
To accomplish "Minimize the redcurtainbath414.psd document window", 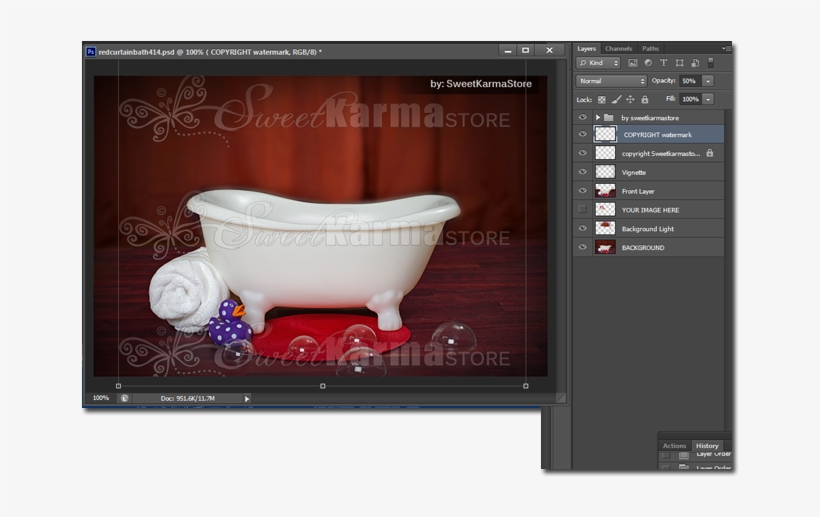I will pos(507,50).
